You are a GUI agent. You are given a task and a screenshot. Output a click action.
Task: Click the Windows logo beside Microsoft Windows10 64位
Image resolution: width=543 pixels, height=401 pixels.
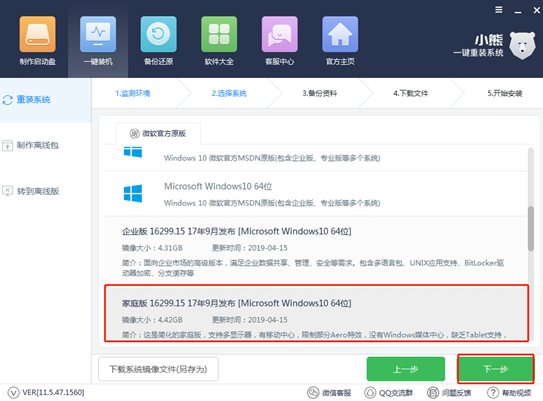pyautogui.click(x=133, y=193)
